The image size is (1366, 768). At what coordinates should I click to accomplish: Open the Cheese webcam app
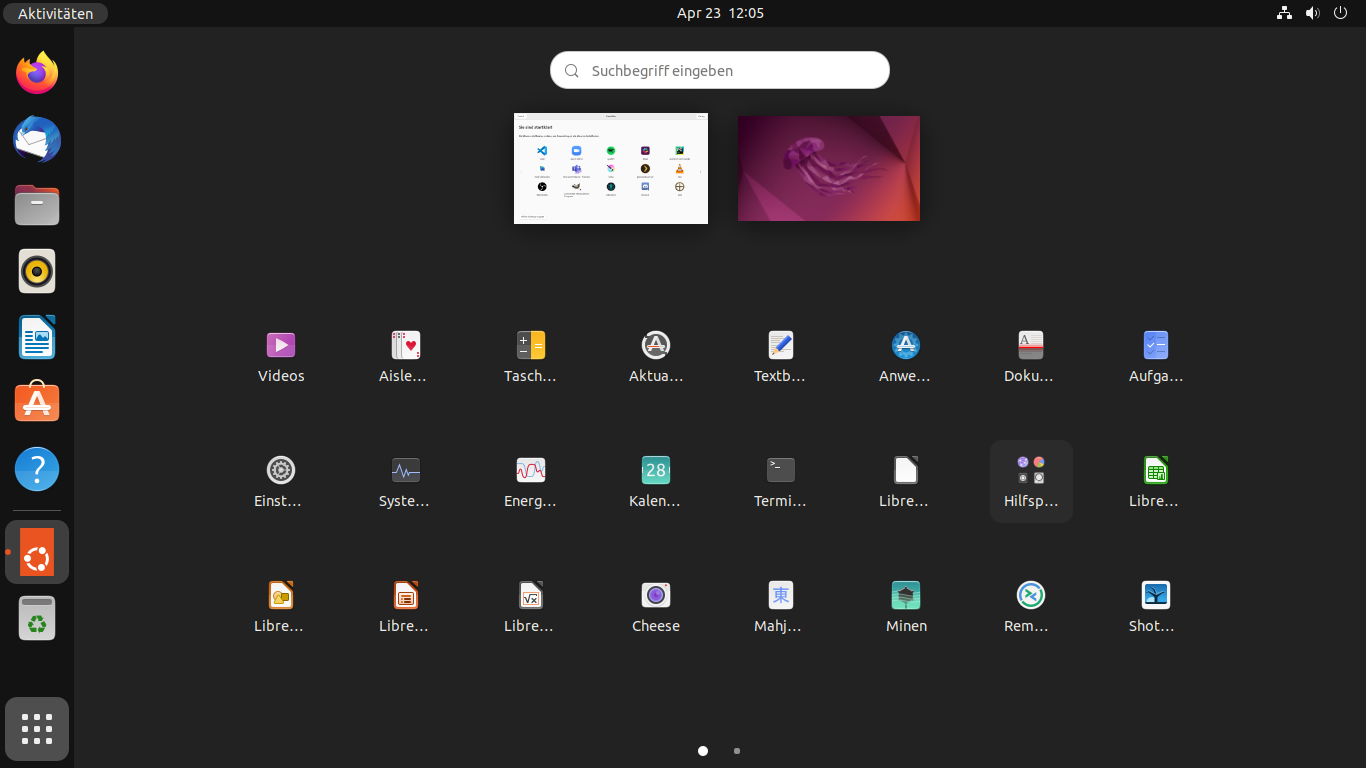pos(656,606)
